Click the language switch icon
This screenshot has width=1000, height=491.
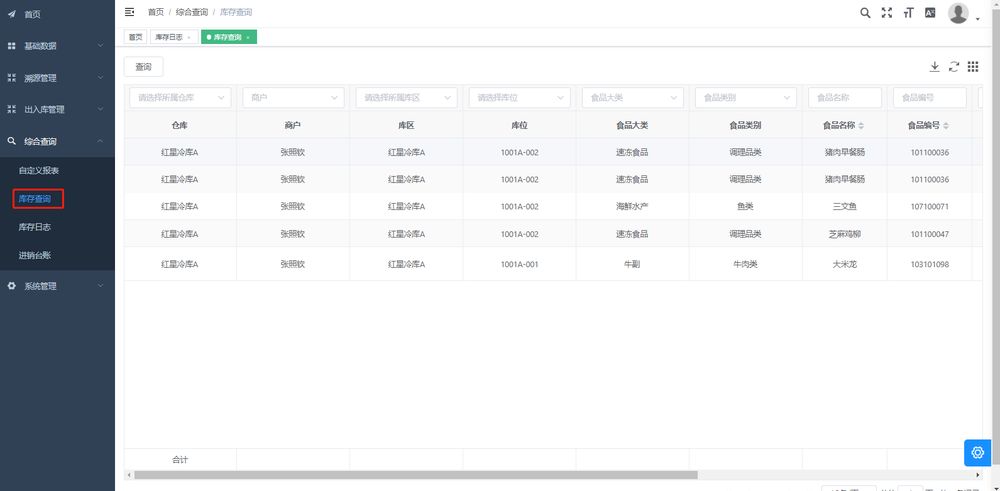(930, 13)
